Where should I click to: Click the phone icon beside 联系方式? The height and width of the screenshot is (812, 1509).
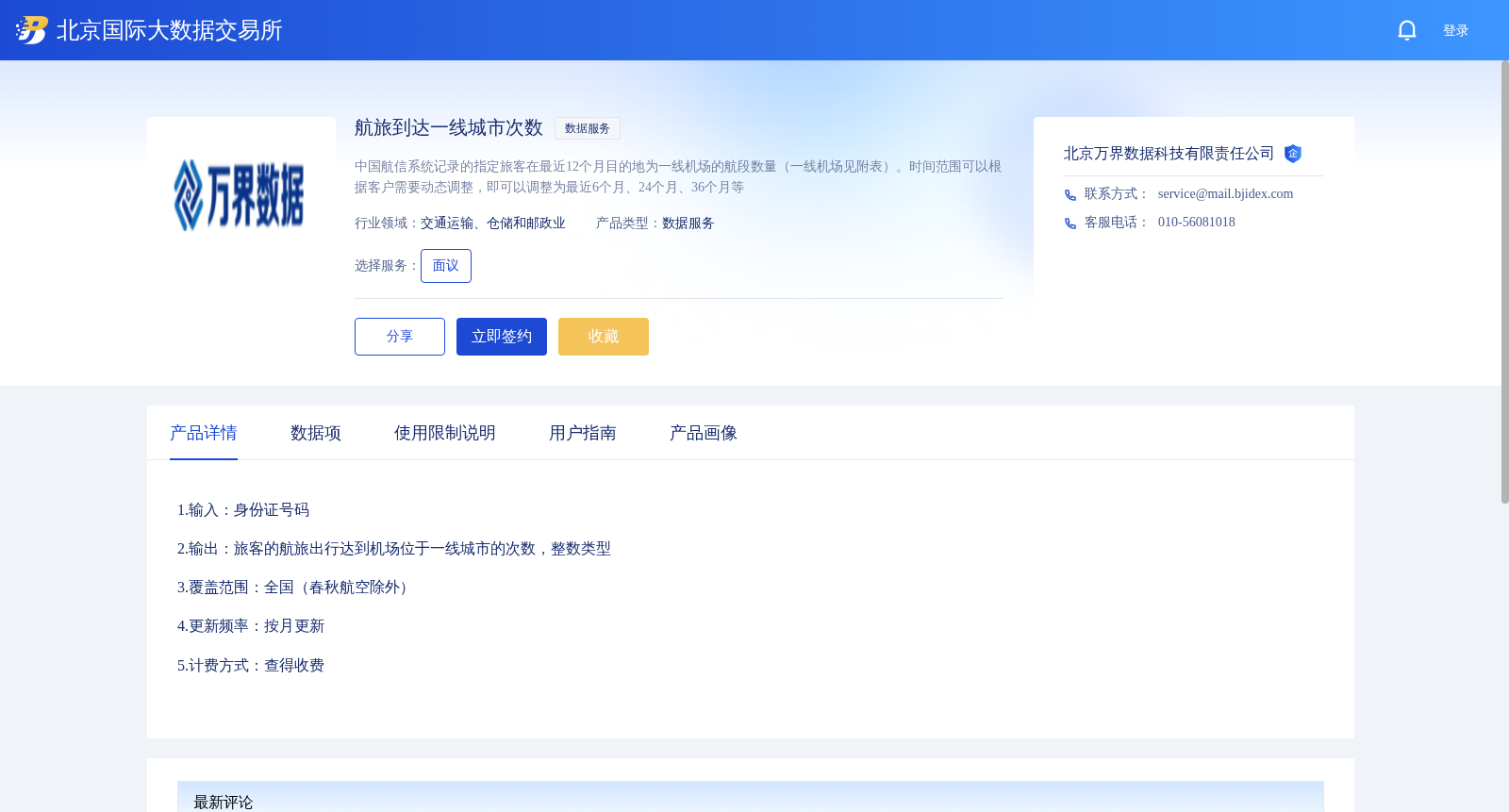[1070, 195]
